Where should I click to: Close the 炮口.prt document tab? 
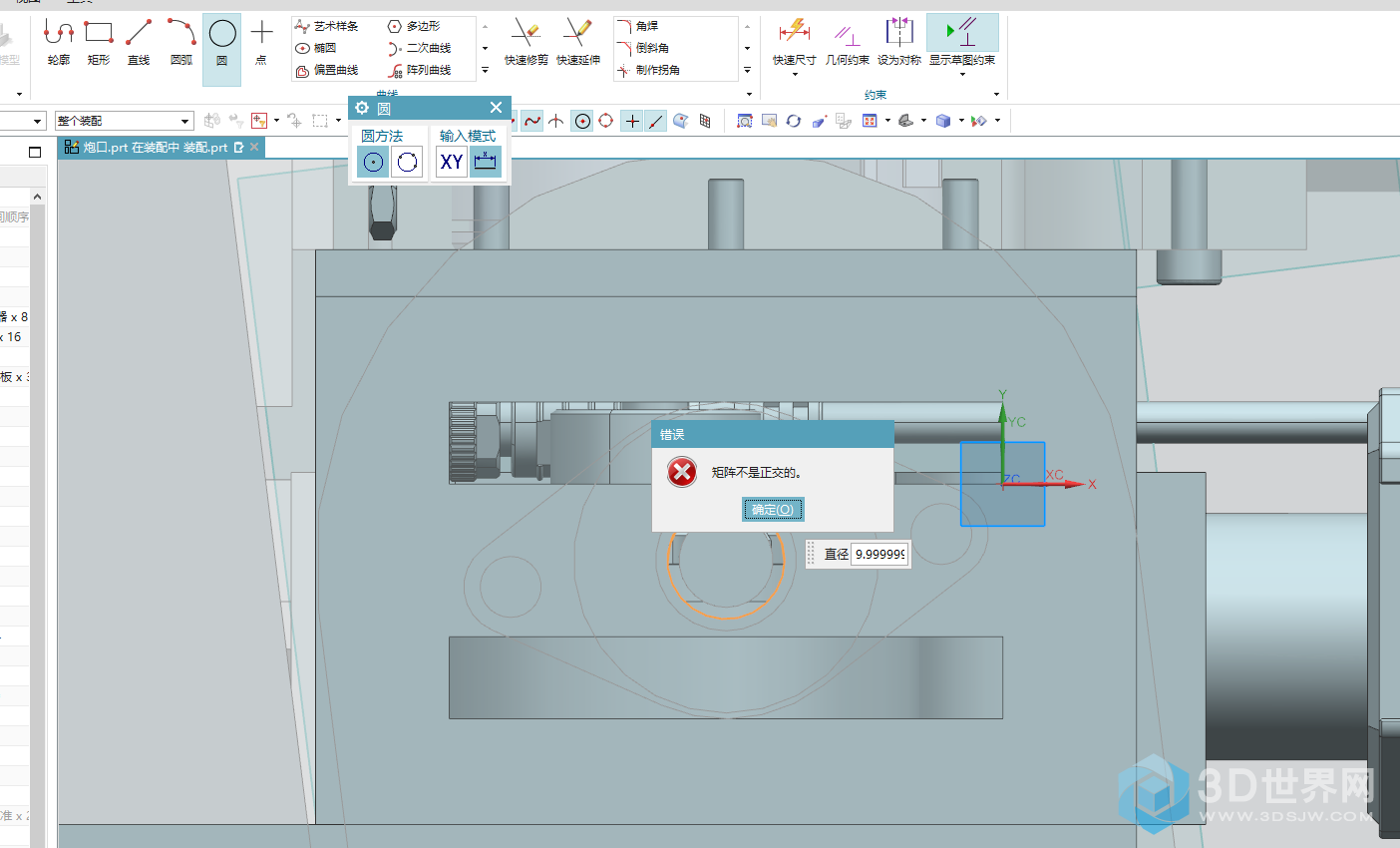(x=254, y=147)
